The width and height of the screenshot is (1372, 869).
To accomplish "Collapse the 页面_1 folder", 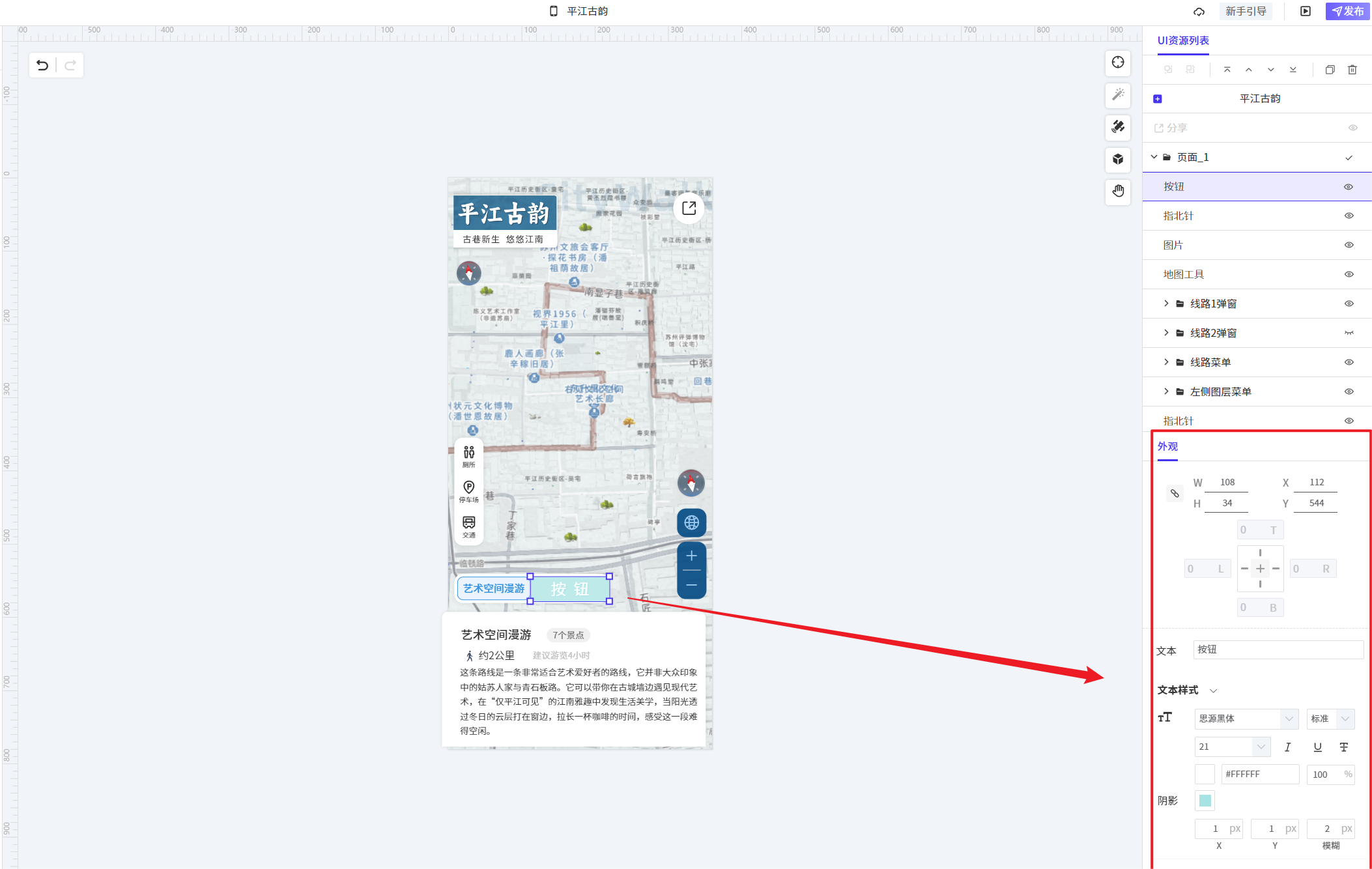I will click(1154, 157).
